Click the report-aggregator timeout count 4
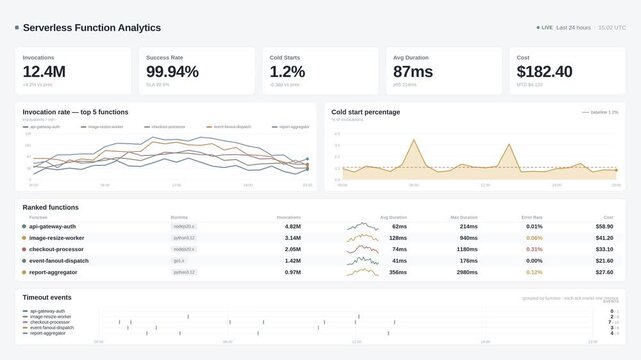This screenshot has width=641, height=360. pyautogui.click(x=612, y=333)
